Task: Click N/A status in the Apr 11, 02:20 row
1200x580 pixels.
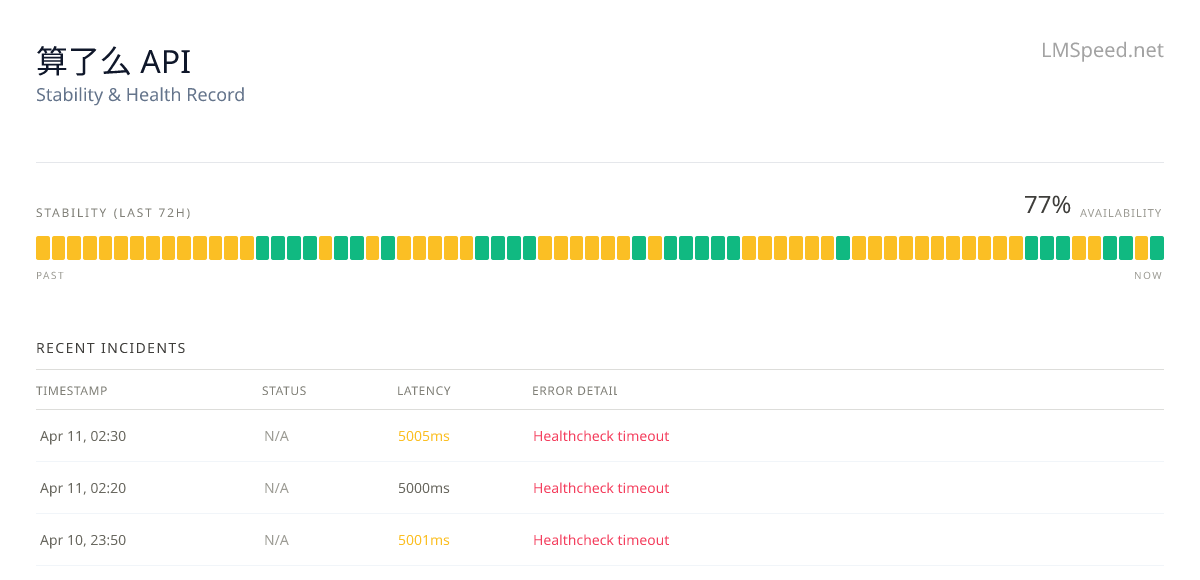Action: 276,488
